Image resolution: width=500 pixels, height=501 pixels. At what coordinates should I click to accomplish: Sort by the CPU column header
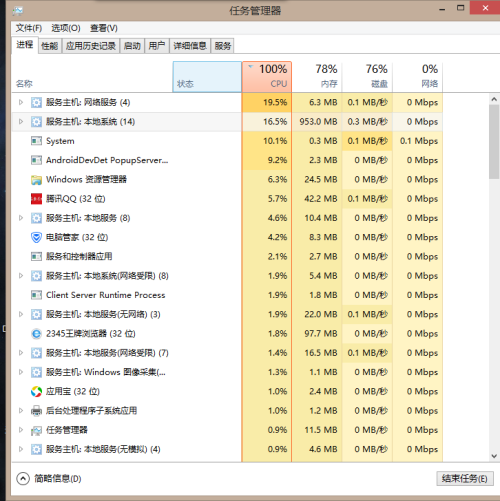pos(267,76)
